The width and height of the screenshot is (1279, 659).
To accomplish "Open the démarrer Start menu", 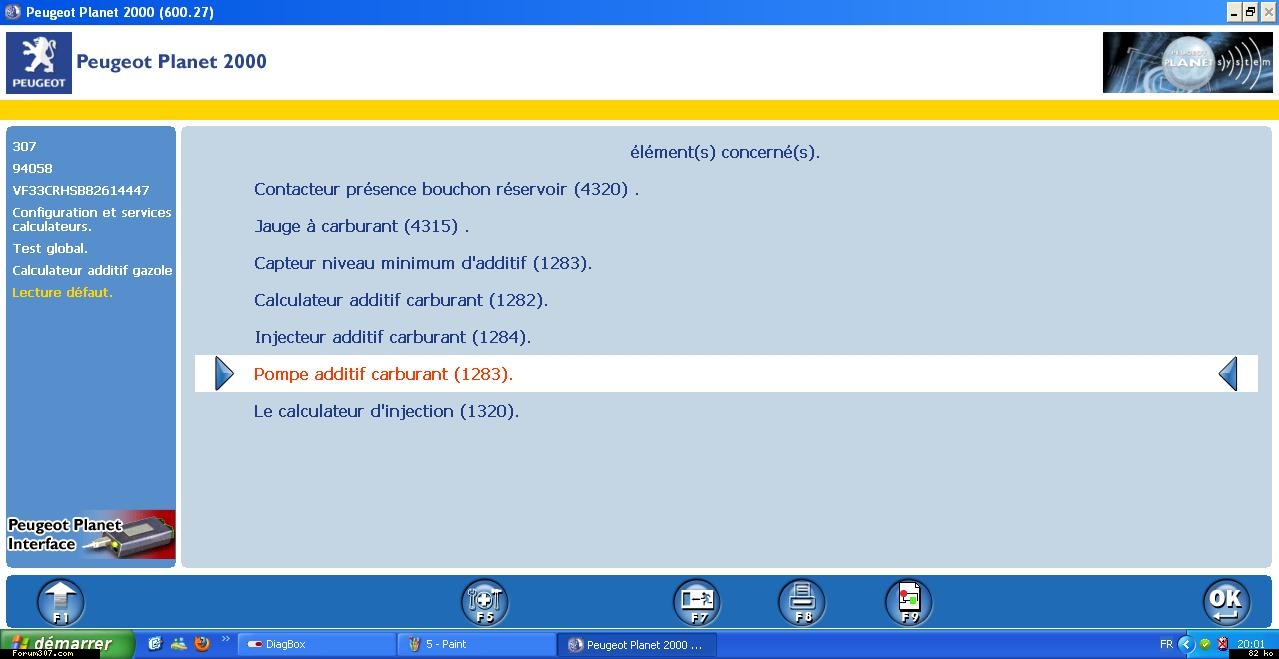I will (67, 644).
